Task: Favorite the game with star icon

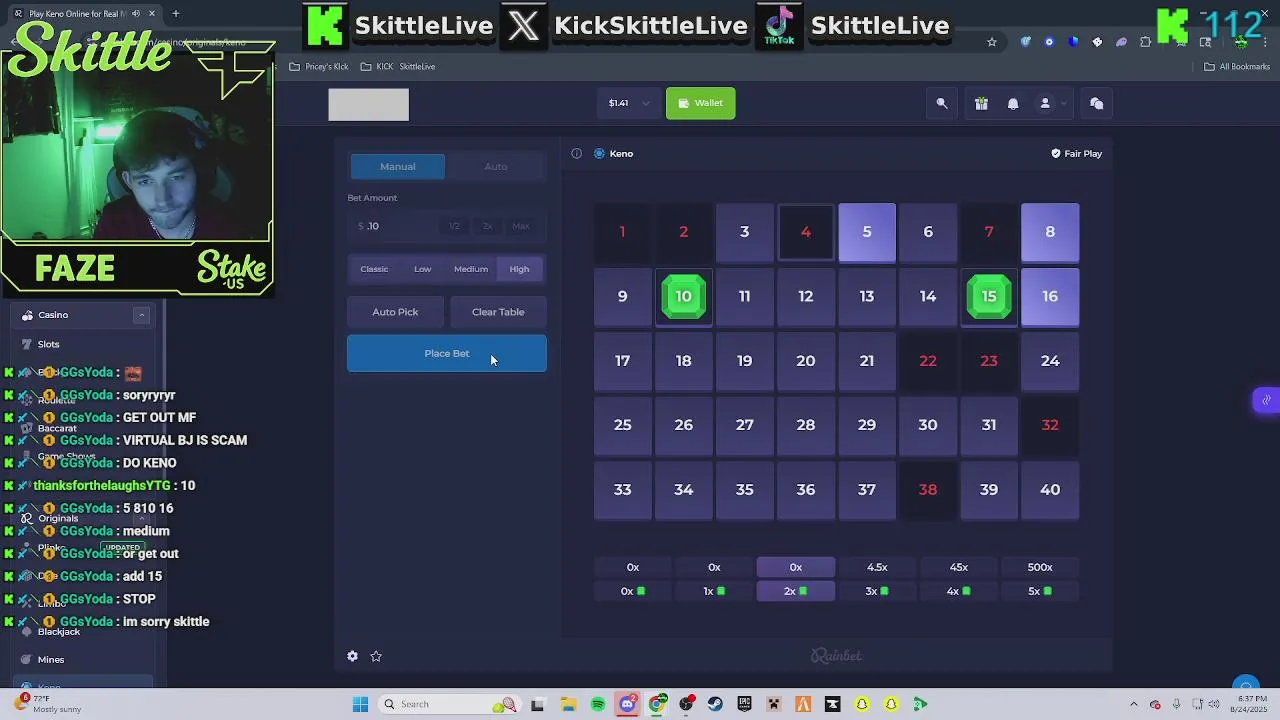Action: pyautogui.click(x=376, y=656)
